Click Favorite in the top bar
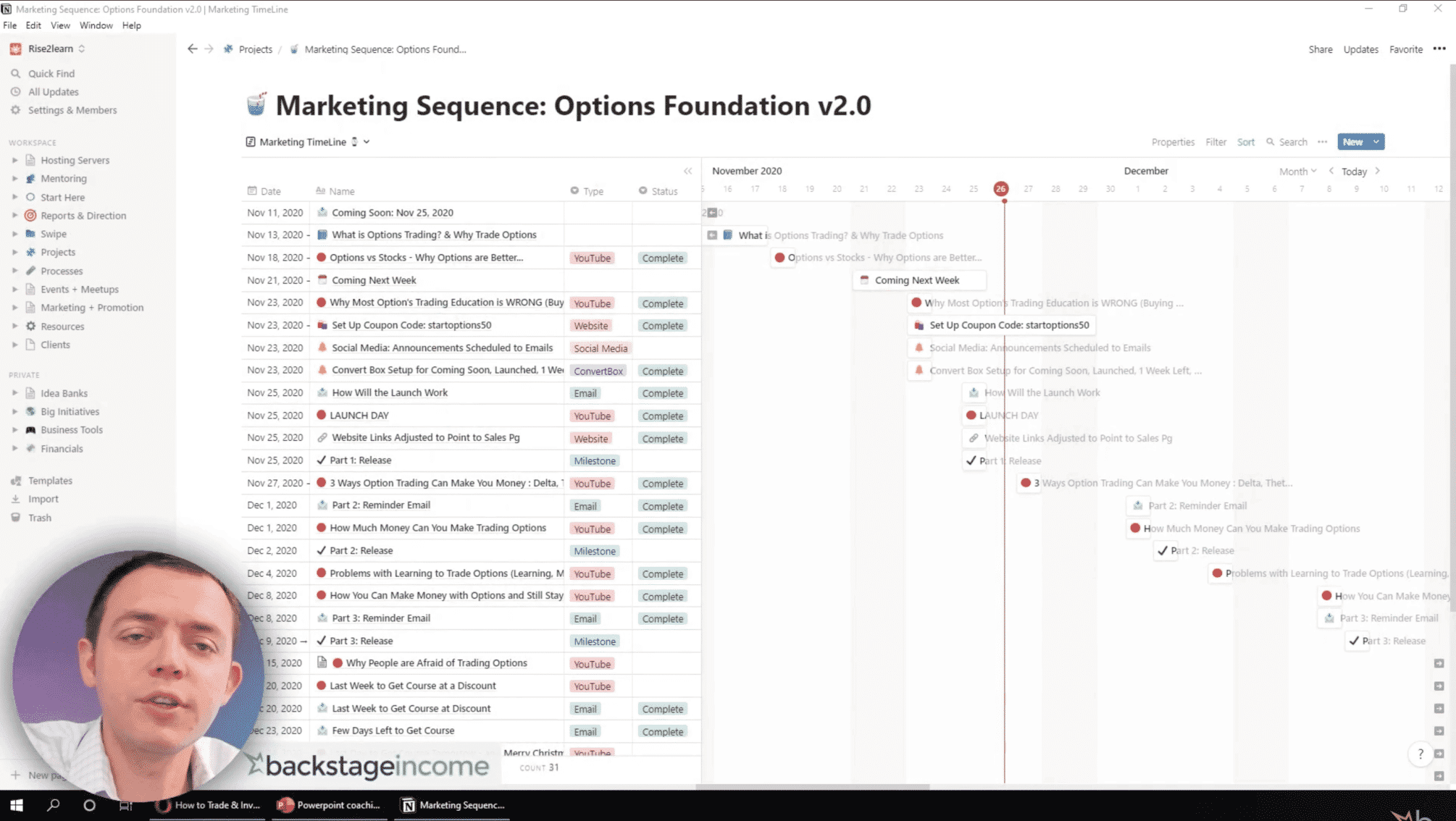Screen dimensions: 1456x821 tap(1405, 49)
